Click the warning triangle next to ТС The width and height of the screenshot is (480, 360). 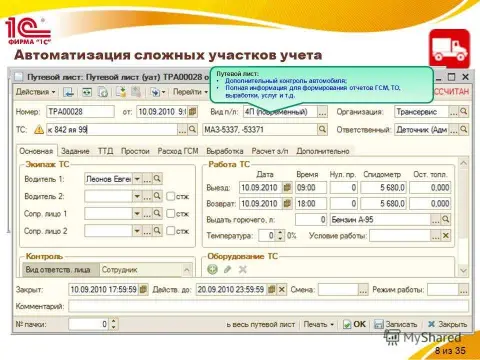[39, 129]
